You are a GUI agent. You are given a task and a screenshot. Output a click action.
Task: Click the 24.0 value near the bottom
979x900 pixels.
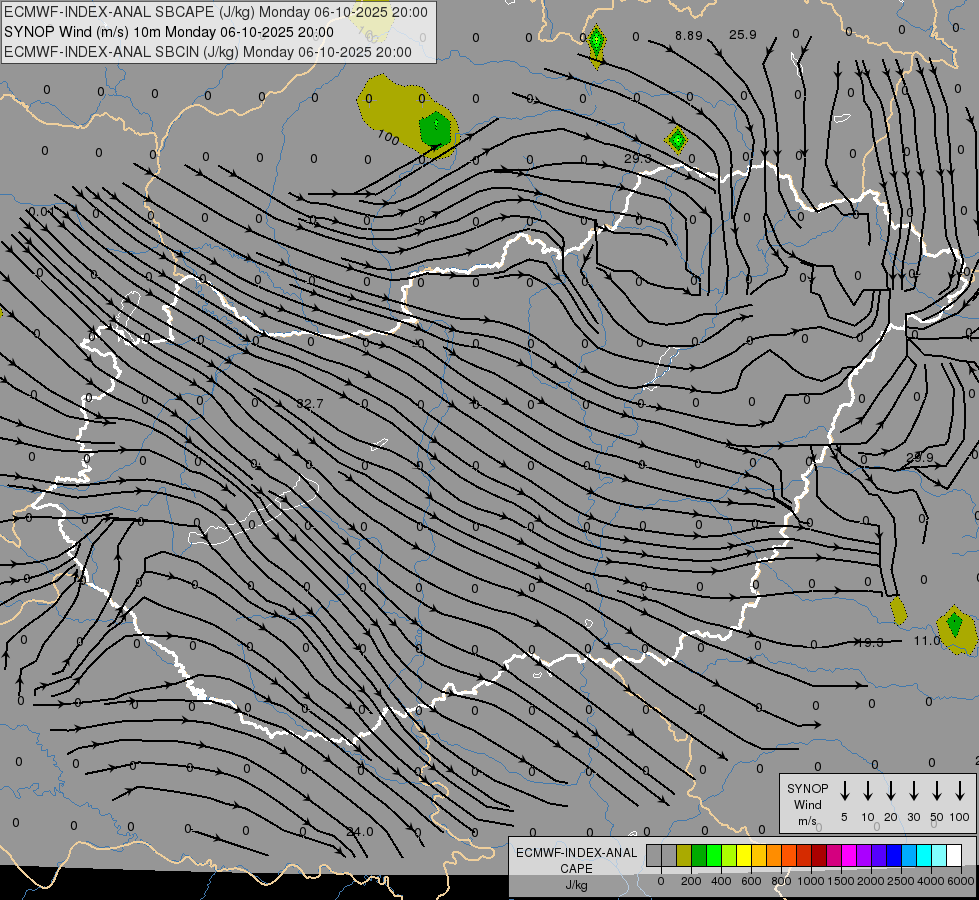pos(360,832)
